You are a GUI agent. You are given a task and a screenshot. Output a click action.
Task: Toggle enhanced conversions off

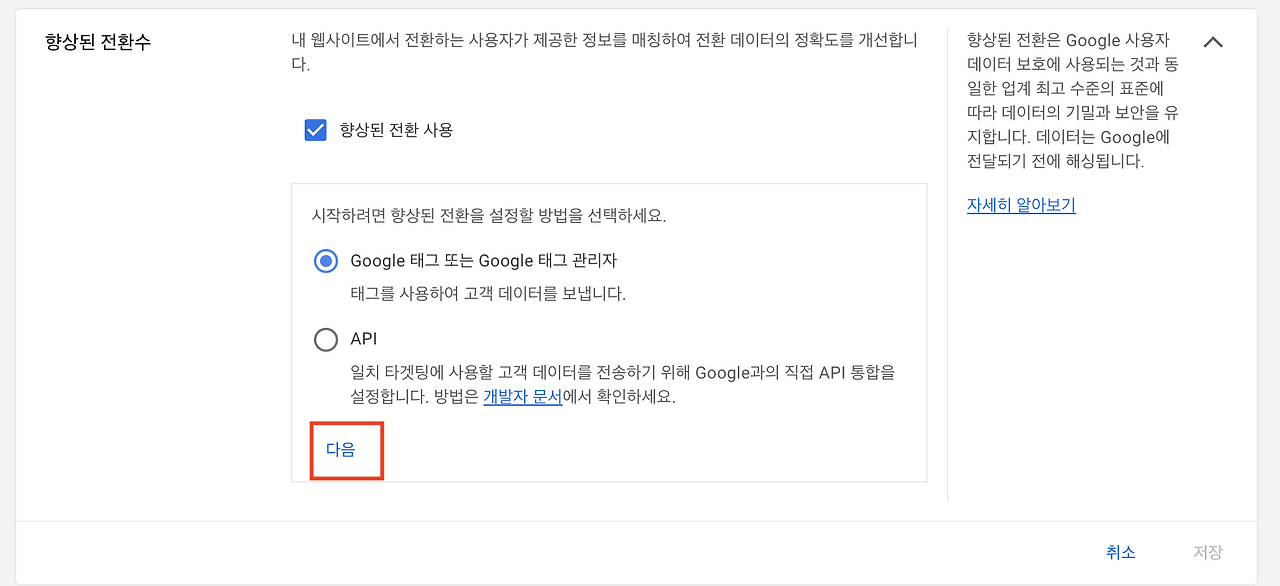coord(316,129)
